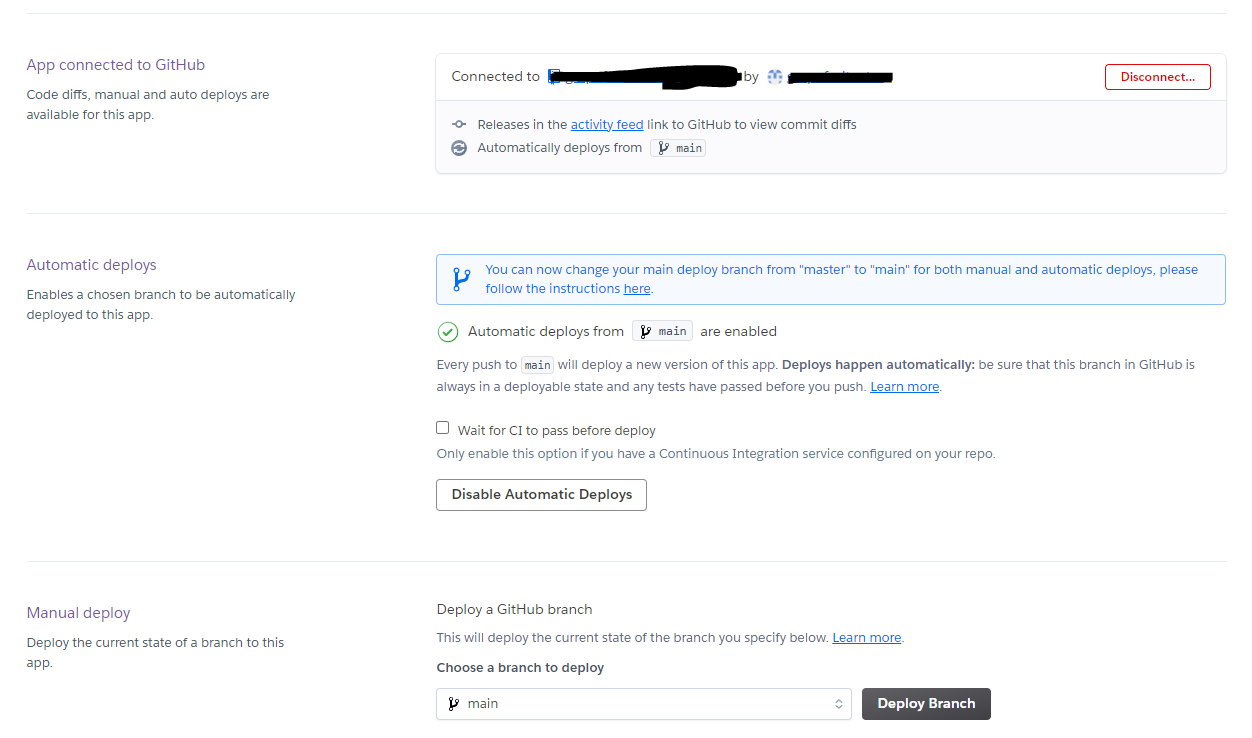Click the branch icon in the blue notice banner
The image size is (1252, 738).
coord(461,279)
